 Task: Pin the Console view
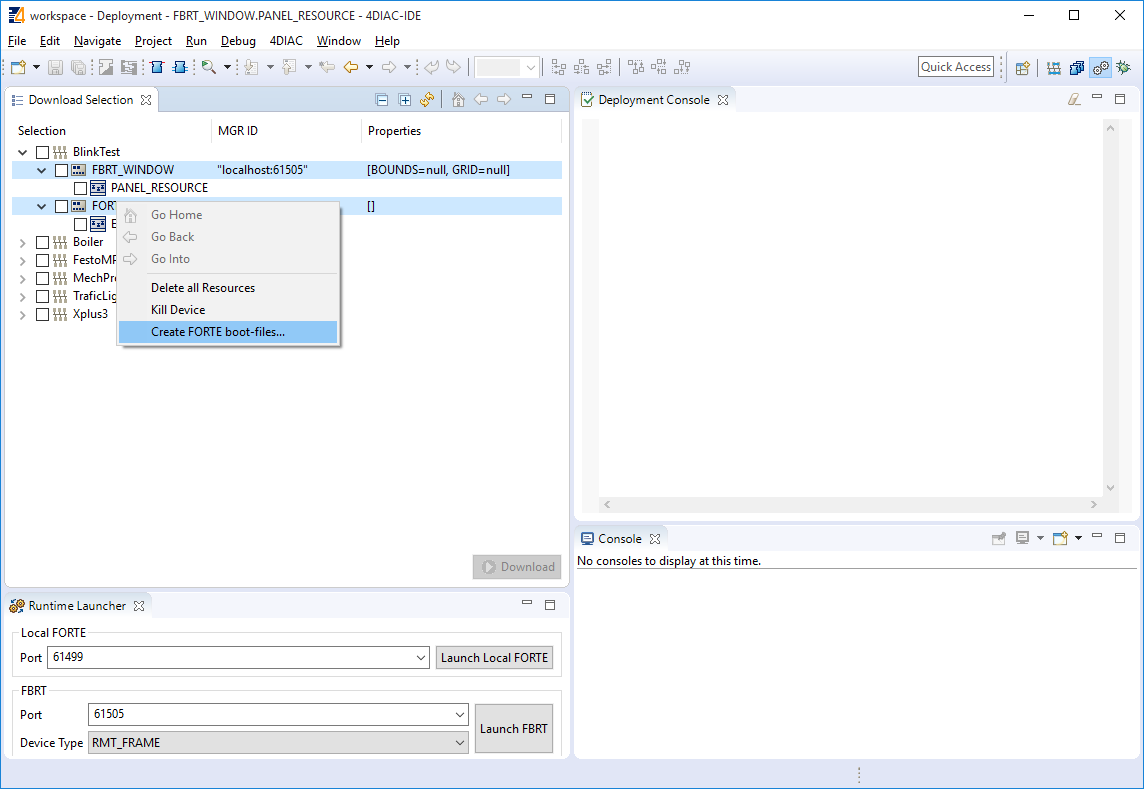[x=999, y=538]
